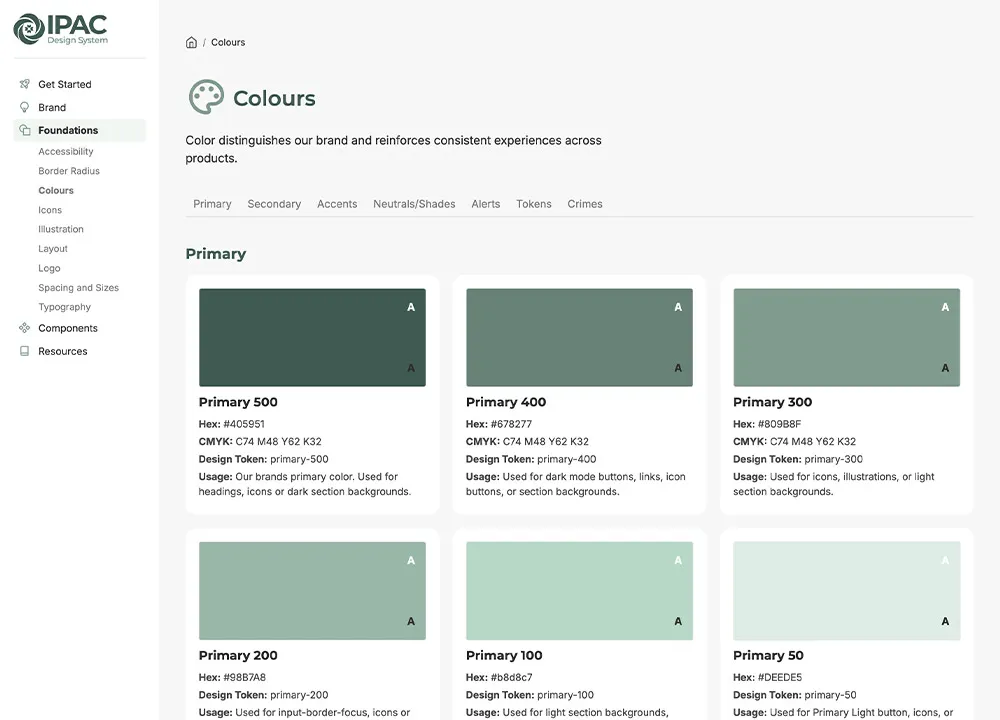
Task: Click hex value #98B7A8
Action: tap(244, 677)
